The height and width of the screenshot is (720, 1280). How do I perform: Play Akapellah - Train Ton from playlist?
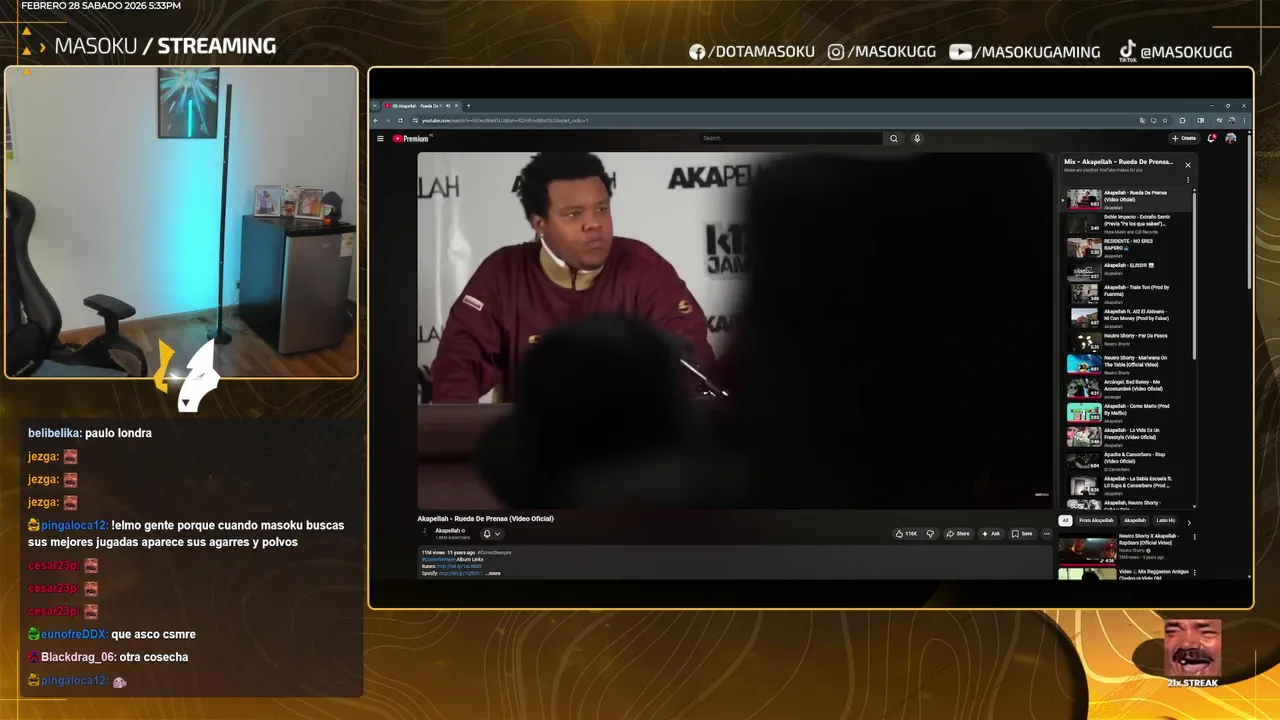pyautogui.click(x=1125, y=294)
